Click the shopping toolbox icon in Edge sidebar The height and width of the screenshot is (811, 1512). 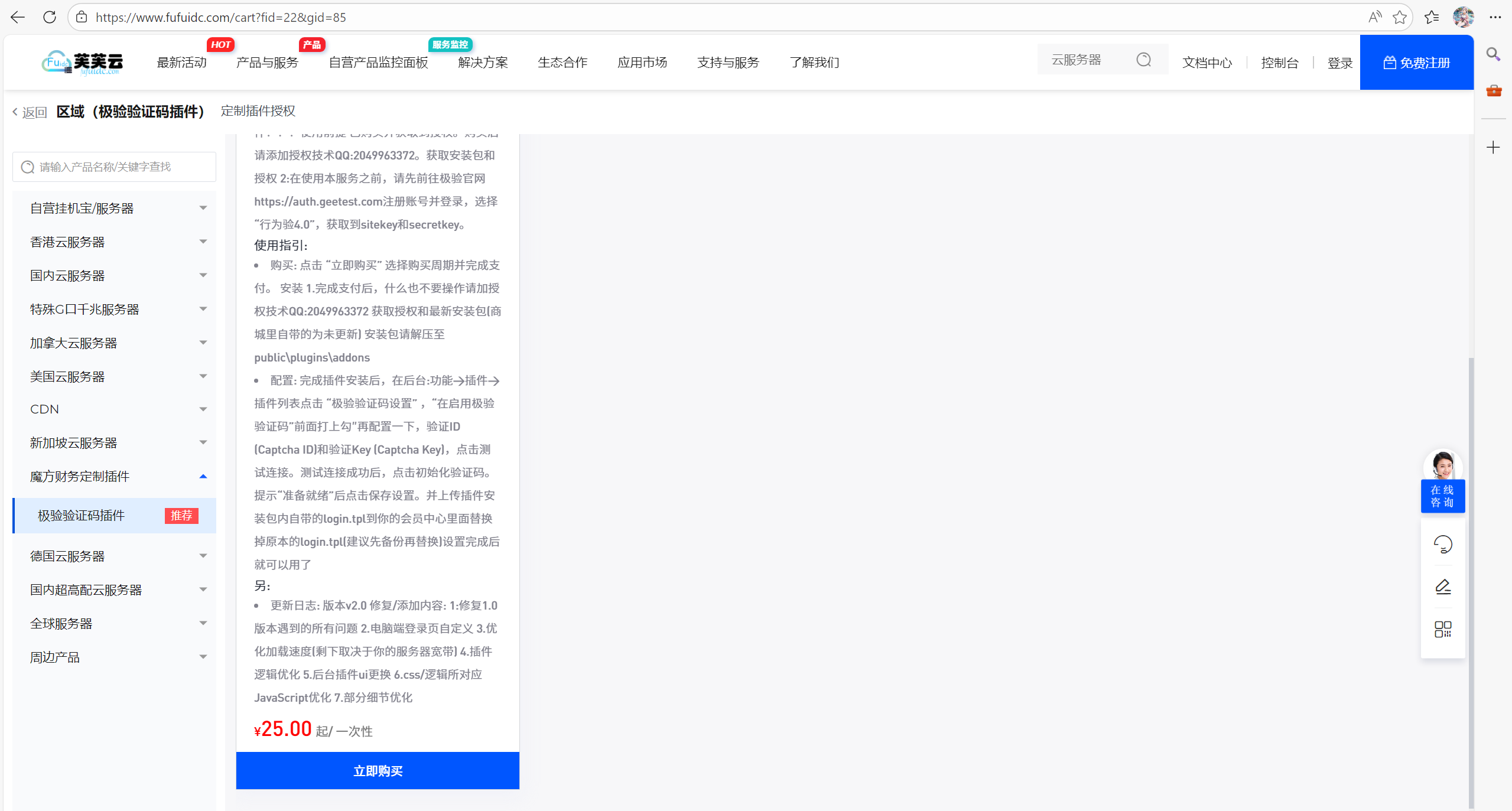(1493, 90)
